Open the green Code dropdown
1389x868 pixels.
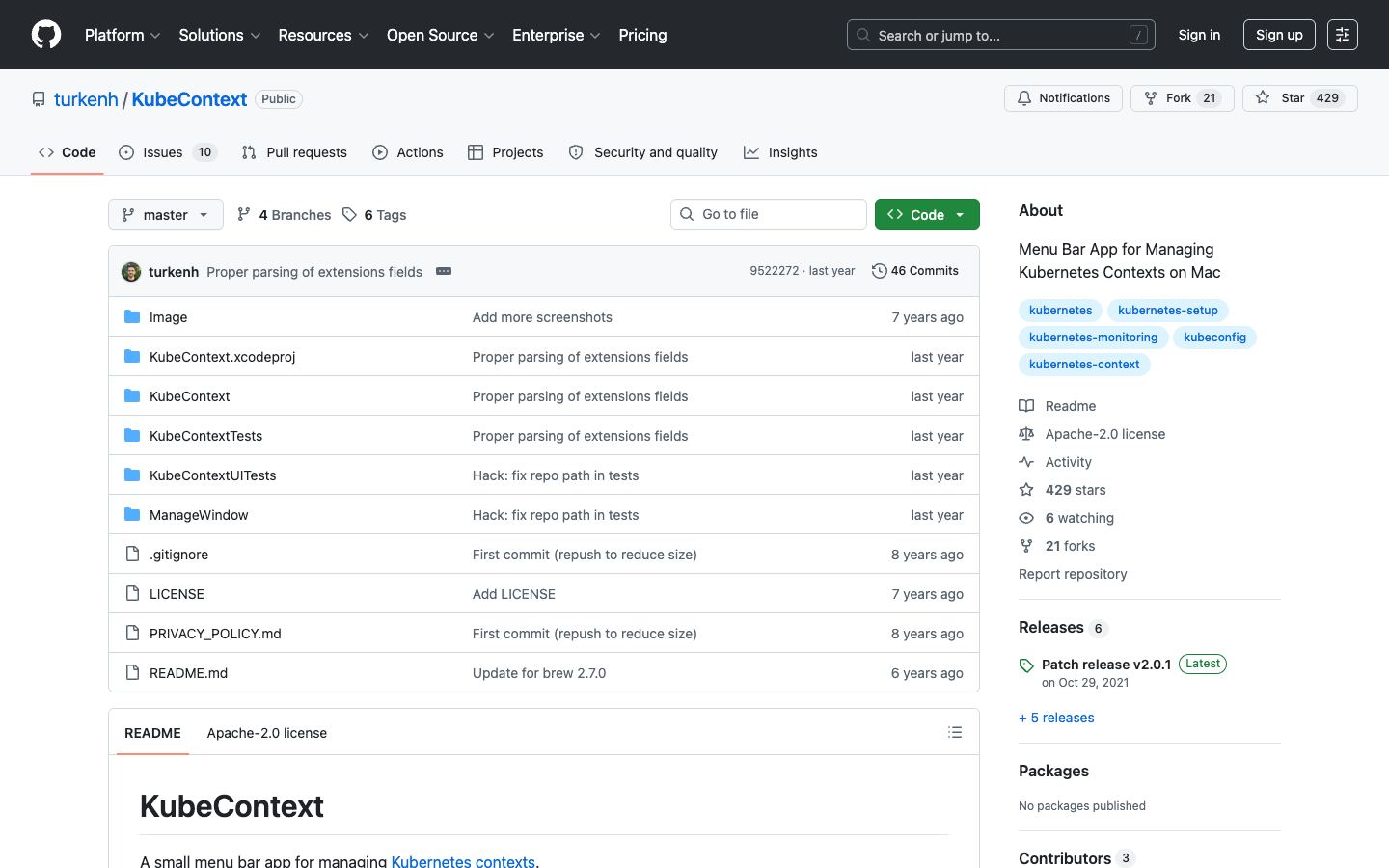(x=927, y=214)
